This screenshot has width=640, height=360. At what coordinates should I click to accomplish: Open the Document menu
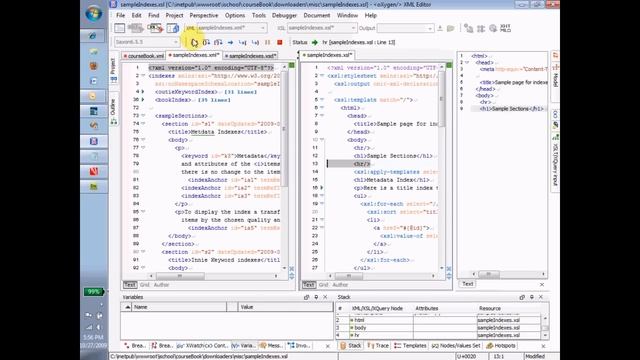(x=317, y=15)
